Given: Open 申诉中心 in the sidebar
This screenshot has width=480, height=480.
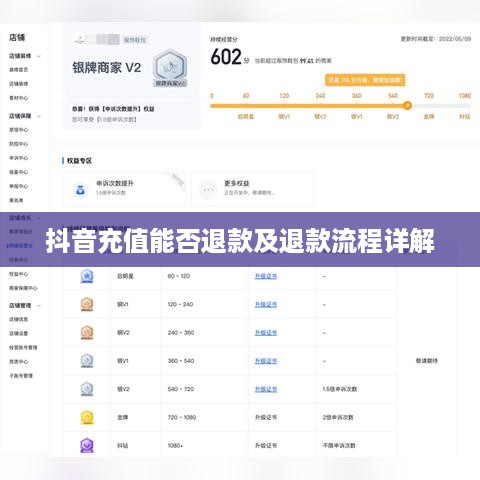Looking at the screenshot, I should point(19,158).
